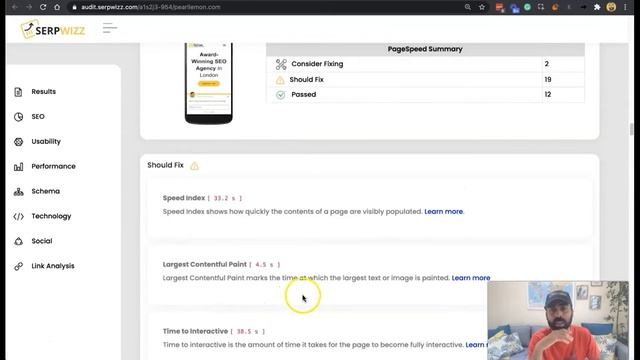Click the Passed row label

[304, 95]
